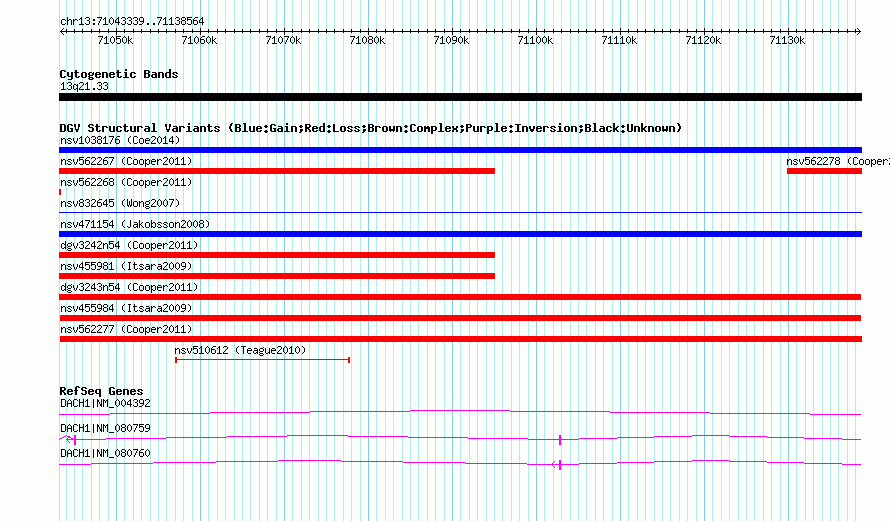Viewport: 890px width, 521px height.
Task: Click the 71050k ruler tick label
Action: click(115, 40)
